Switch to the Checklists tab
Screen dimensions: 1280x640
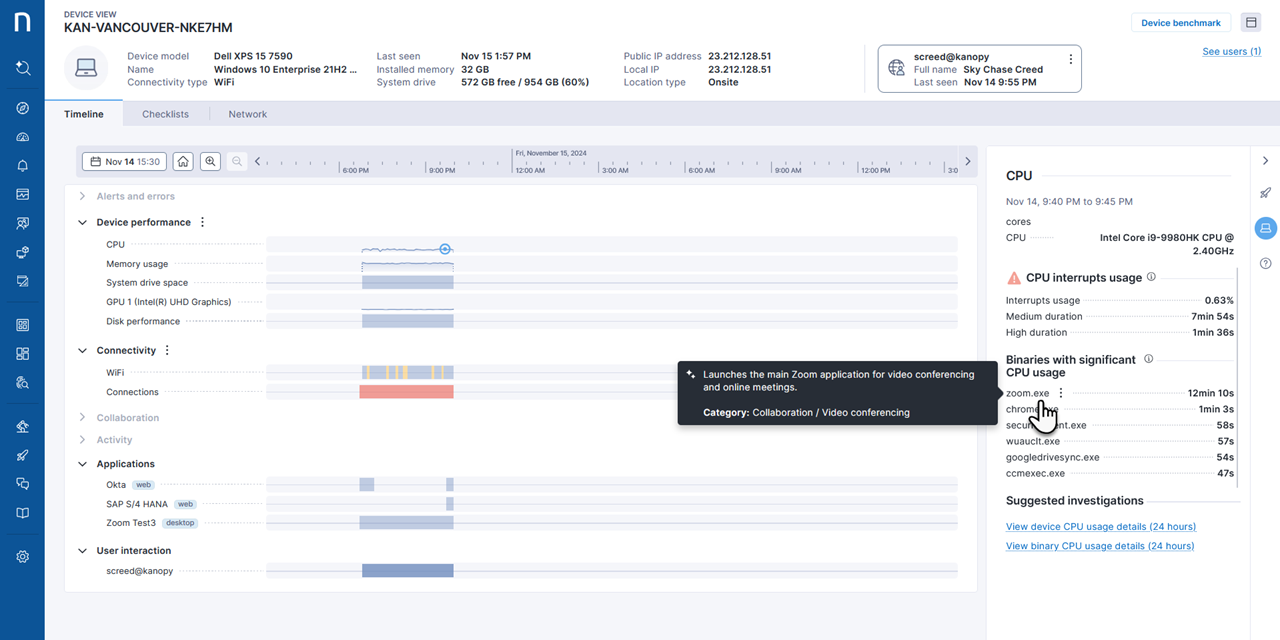coord(165,114)
